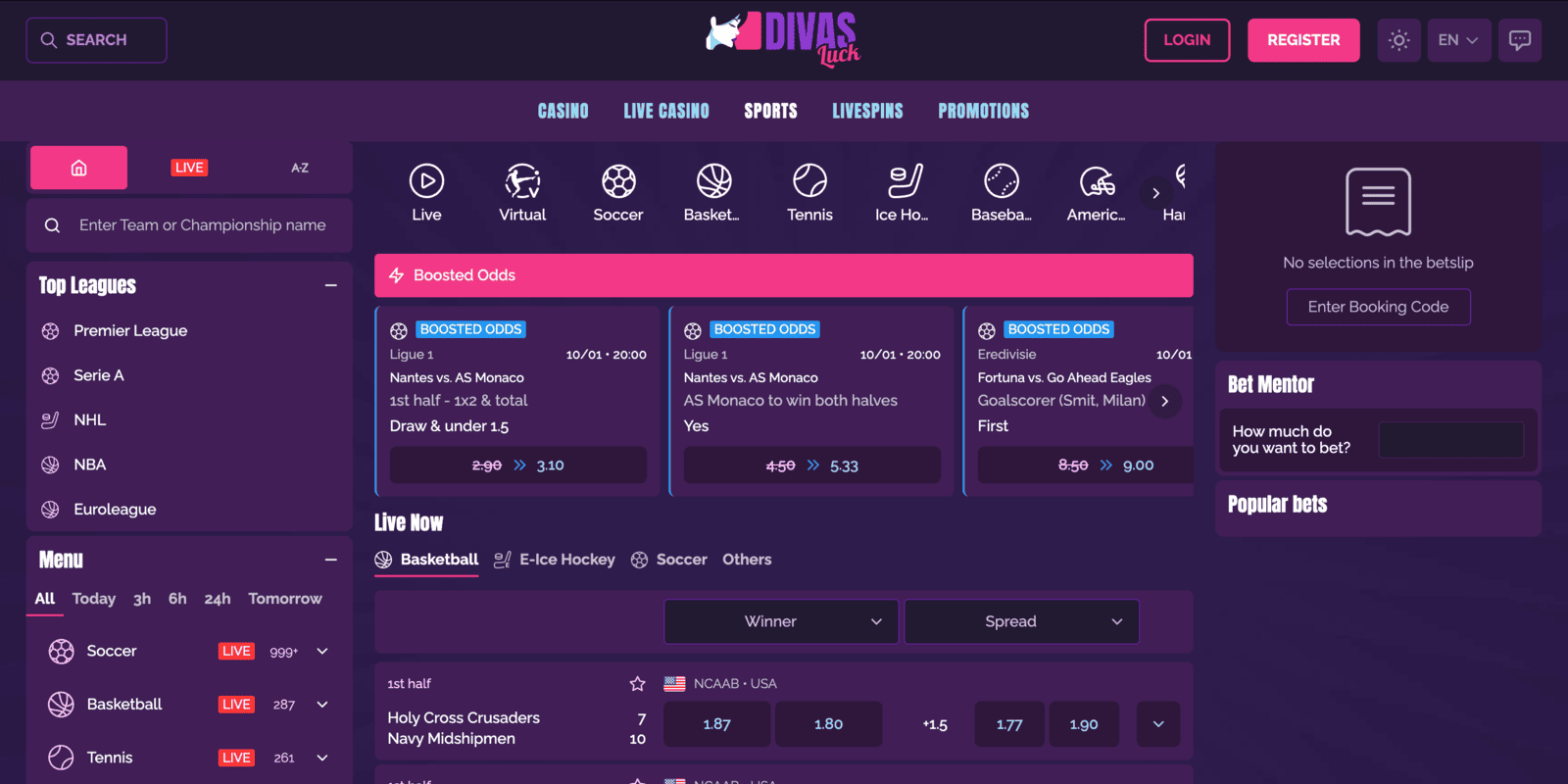Switch to LIVE events view
Screen dimensions: 1568x784
189,168
